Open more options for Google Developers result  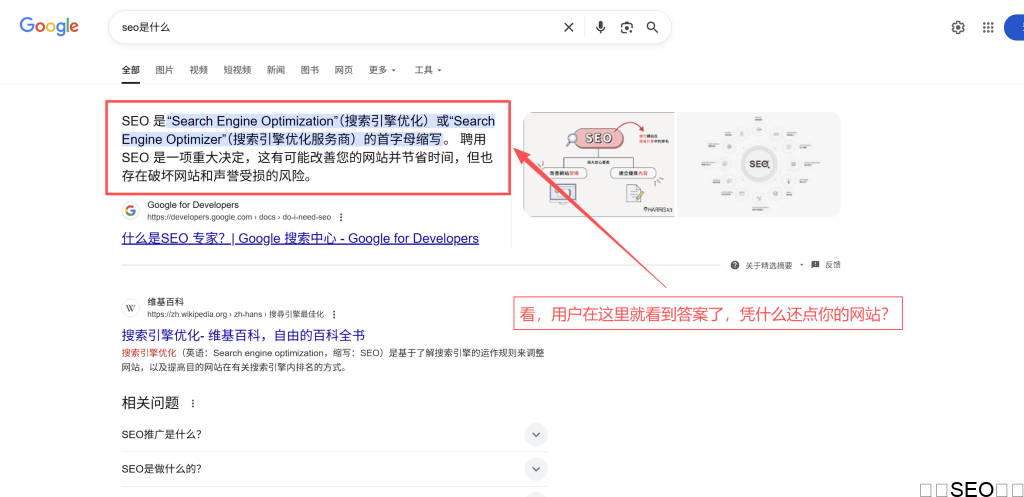pyautogui.click(x=341, y=217)
